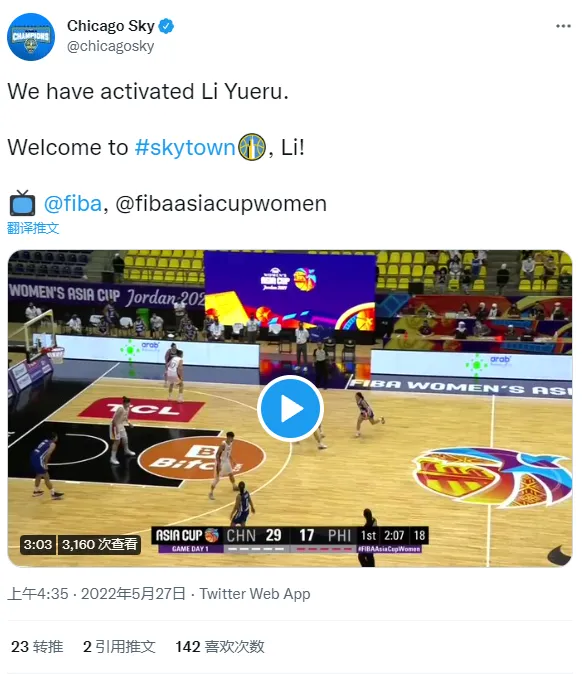Screen dimensions: 585x674
Task: Click the skytown basketball emoji icon
Action: coord(252,147)
